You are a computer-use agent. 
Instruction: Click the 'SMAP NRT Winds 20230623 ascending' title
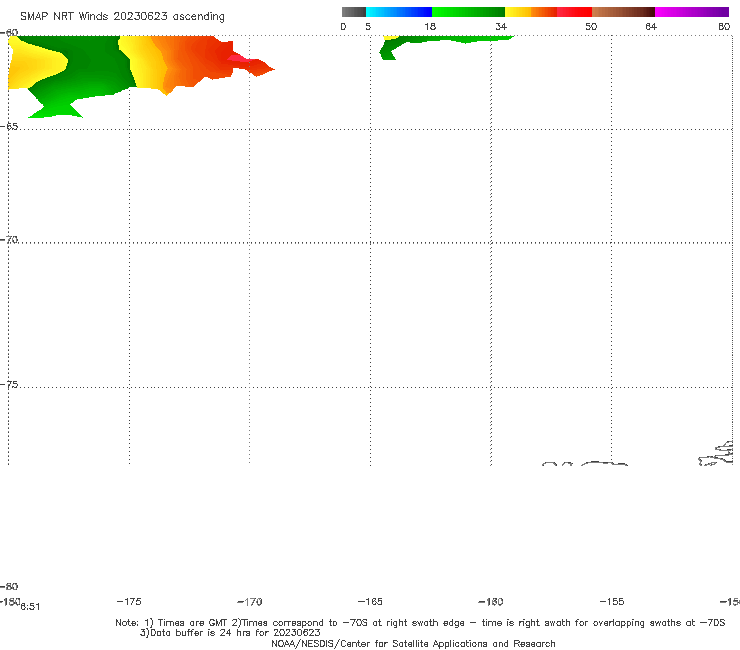(x=122, y=16)
